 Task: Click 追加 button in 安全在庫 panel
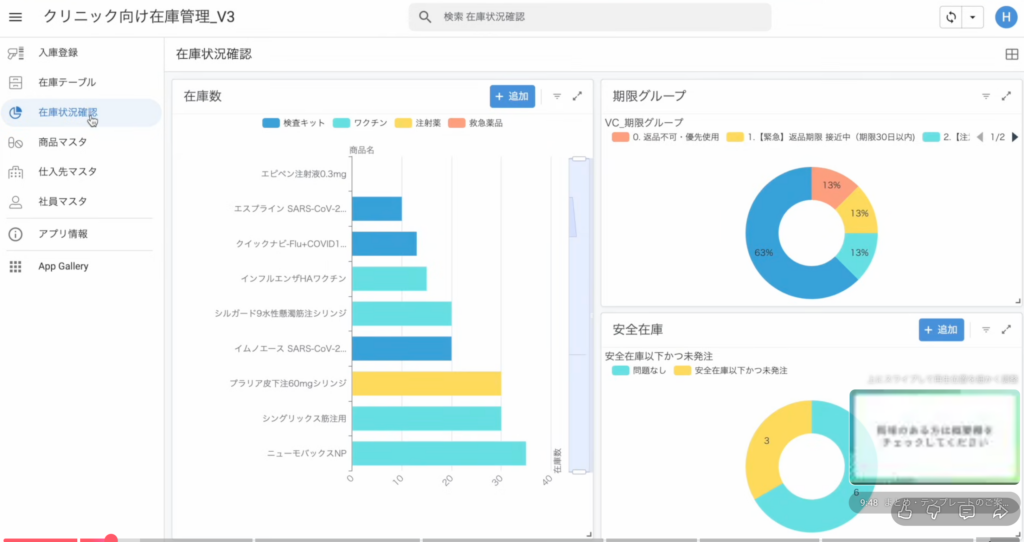pos(941,329)
